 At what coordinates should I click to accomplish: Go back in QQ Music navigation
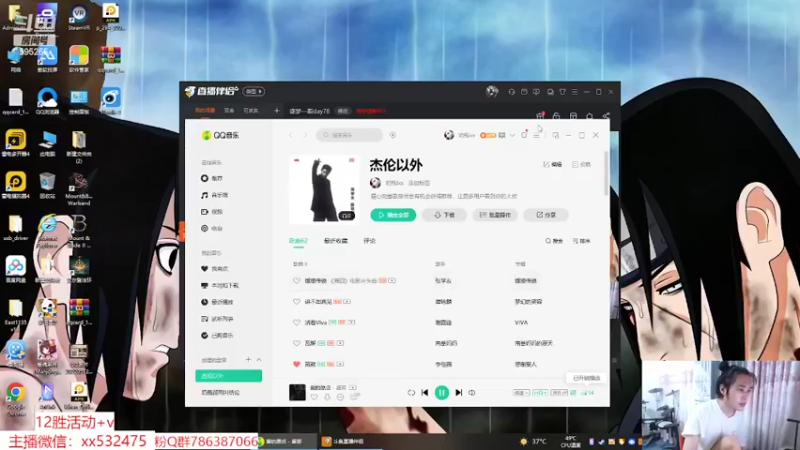coord(291,135)
